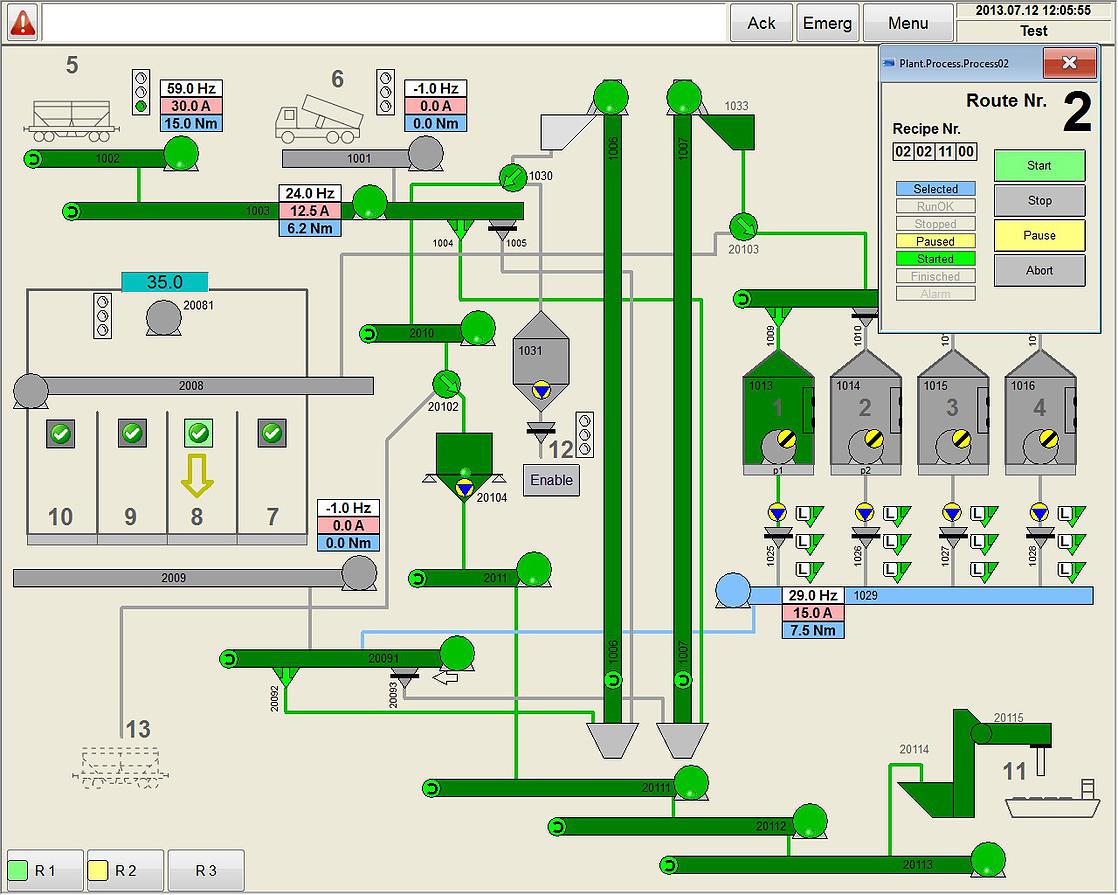This screenshot has width=1118, height=895.
Task: Click the motor of conveyor 1002
Action: point(181,153)
